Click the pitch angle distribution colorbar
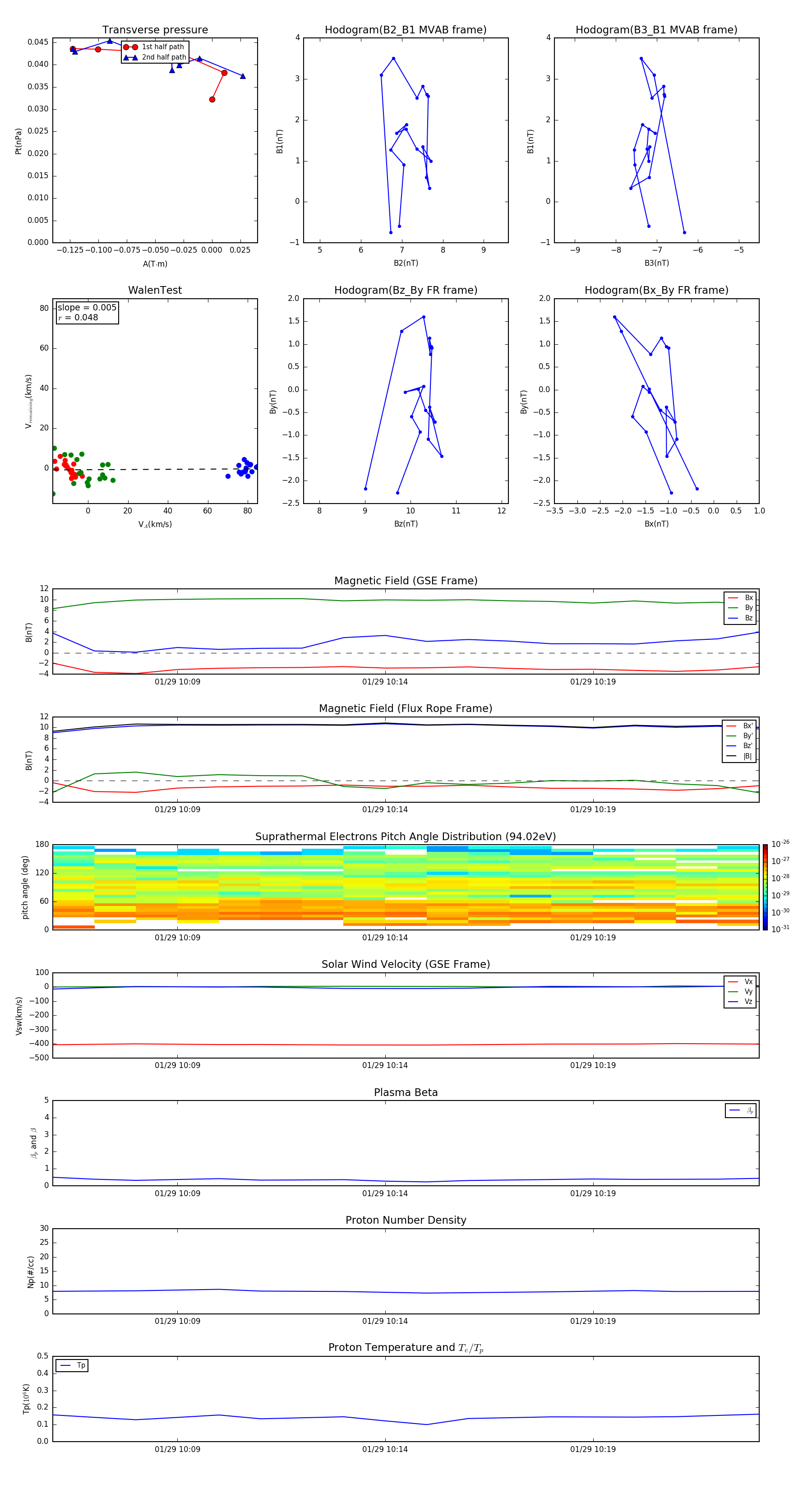Image resolution: width=812 pixels, height=1489 pixels. tap(765, 887)
